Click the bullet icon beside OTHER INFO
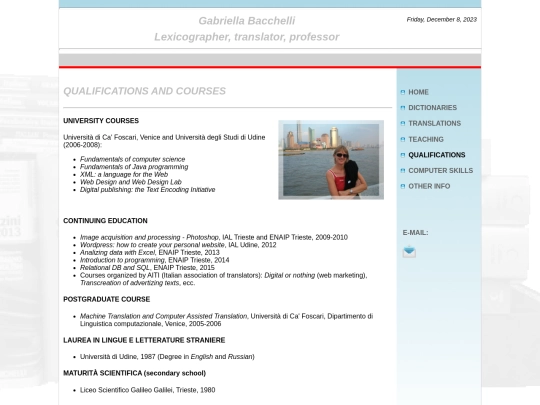 (403, 186)
